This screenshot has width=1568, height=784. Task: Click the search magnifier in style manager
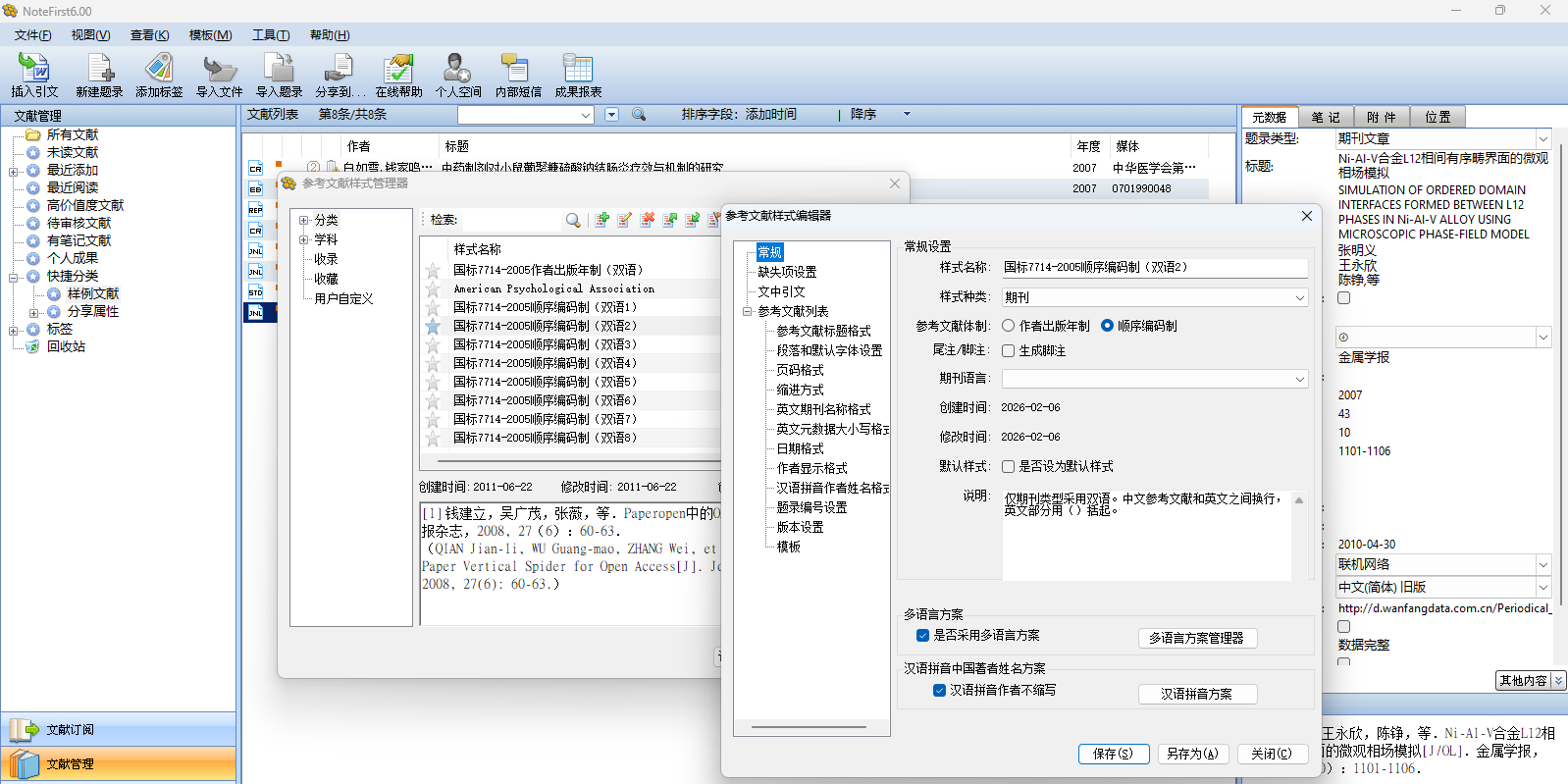point(573,220)
